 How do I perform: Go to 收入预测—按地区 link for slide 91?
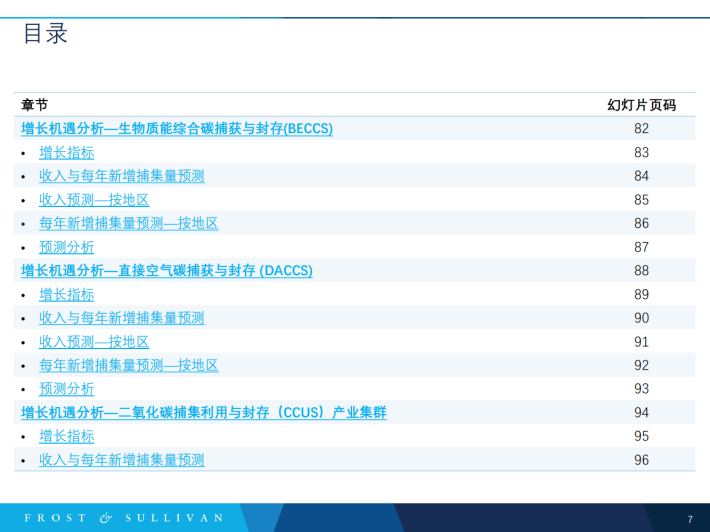pos(94,342)
